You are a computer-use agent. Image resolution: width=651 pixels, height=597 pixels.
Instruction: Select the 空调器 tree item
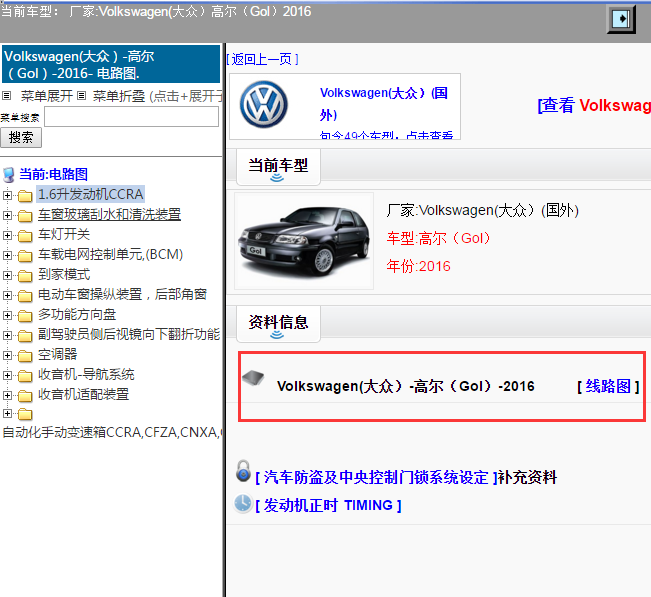point(57,355)
